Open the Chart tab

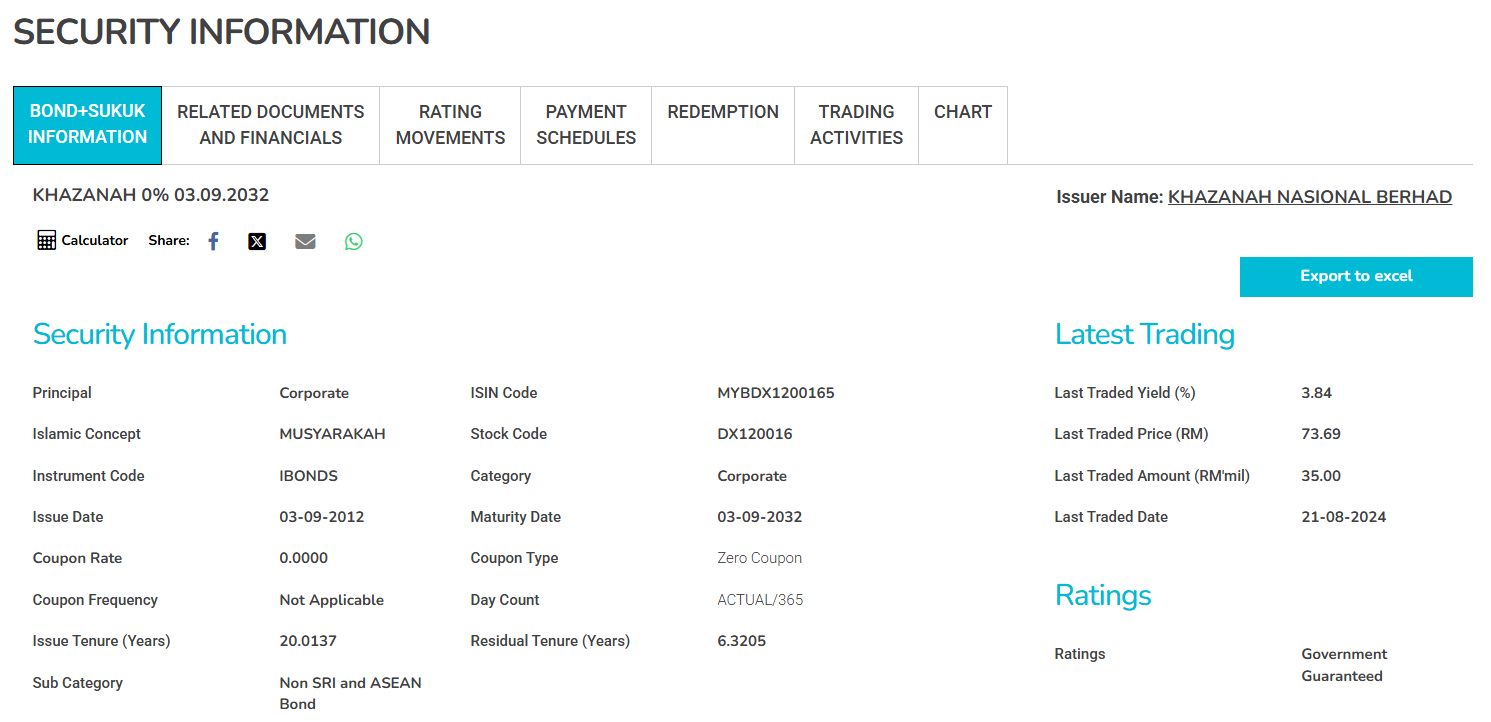click(963, 125)
